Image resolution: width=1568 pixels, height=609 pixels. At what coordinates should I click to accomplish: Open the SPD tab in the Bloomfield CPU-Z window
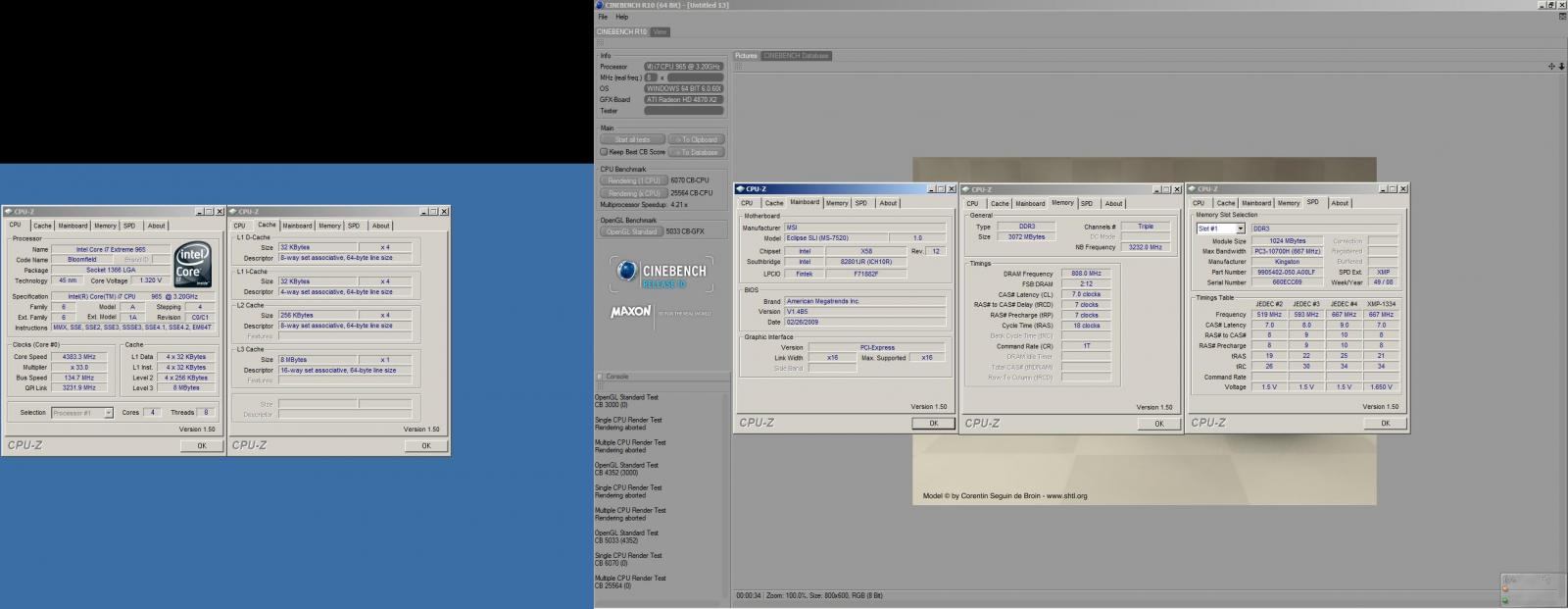129,226
